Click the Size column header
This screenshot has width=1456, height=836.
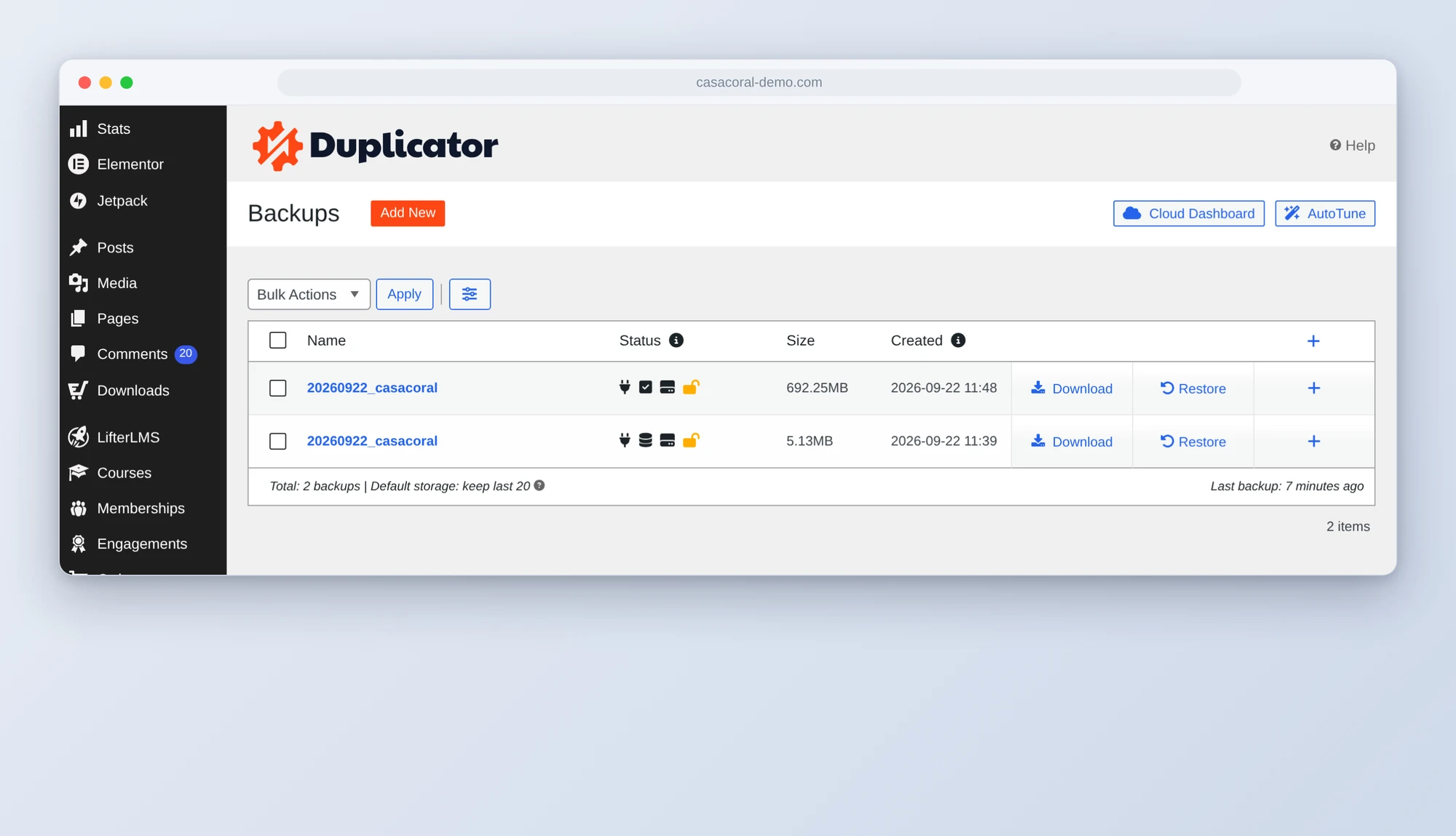(800, 341)
